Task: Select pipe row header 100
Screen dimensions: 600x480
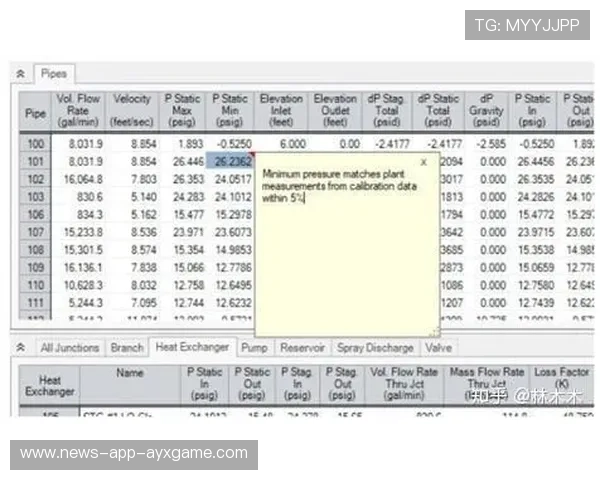Action: 35,144
